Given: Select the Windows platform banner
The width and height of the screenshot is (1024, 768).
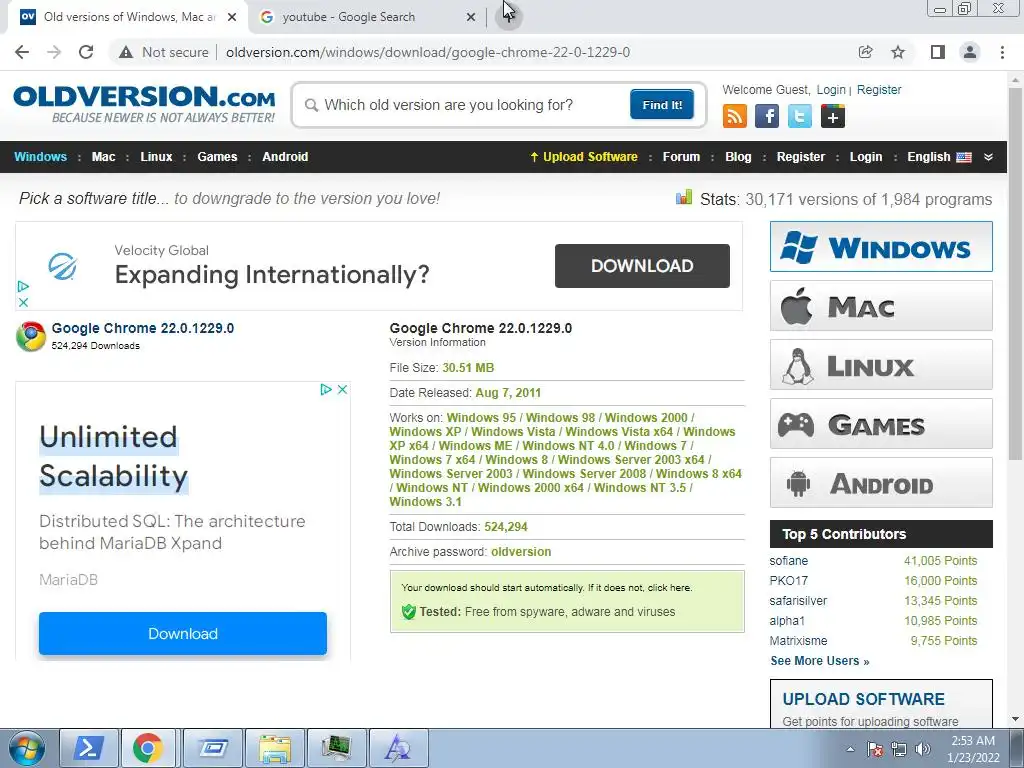Looking at the screenshot, I should point(881,247).
